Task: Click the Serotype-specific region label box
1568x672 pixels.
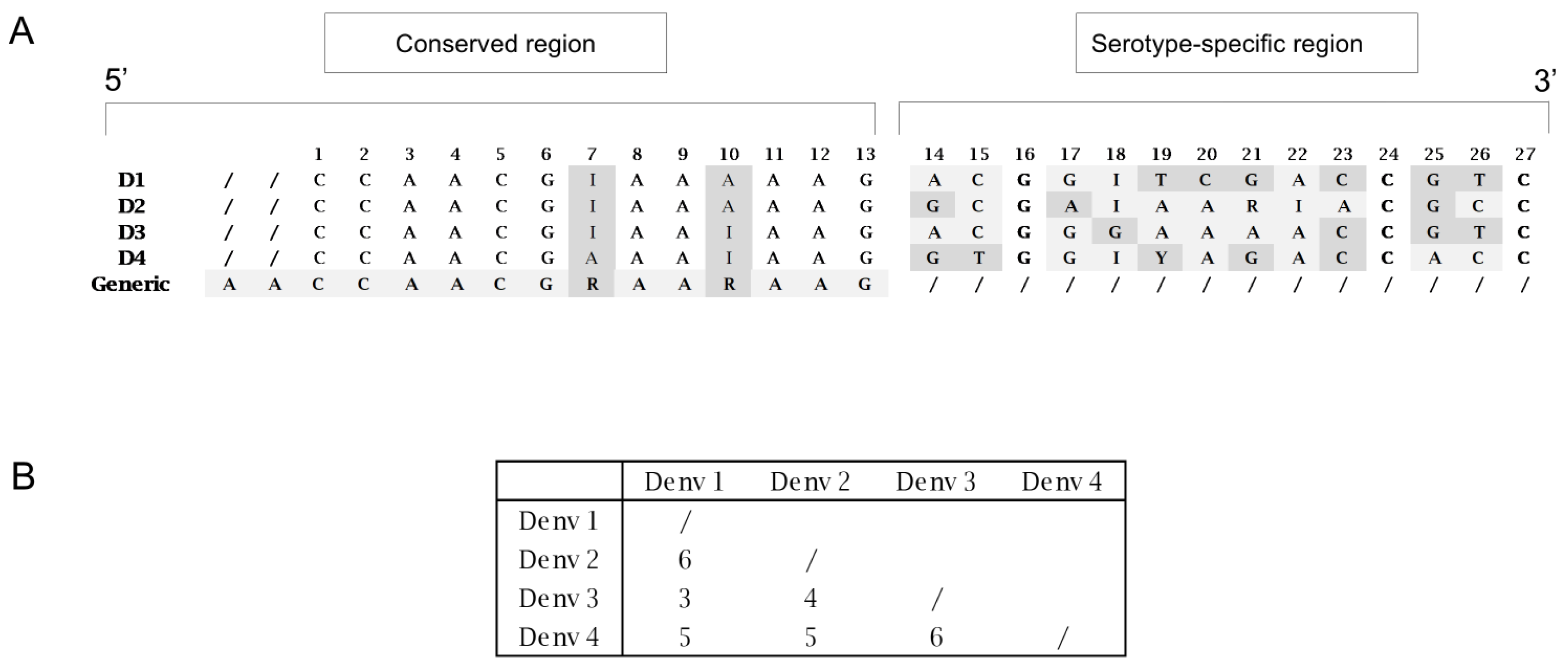Action: coord(1246,43)
